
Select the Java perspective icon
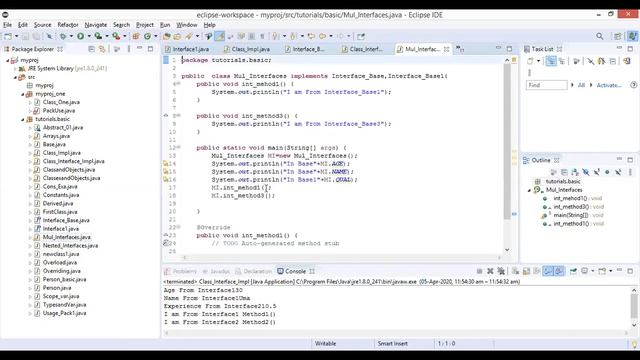(x=632, y=36)
